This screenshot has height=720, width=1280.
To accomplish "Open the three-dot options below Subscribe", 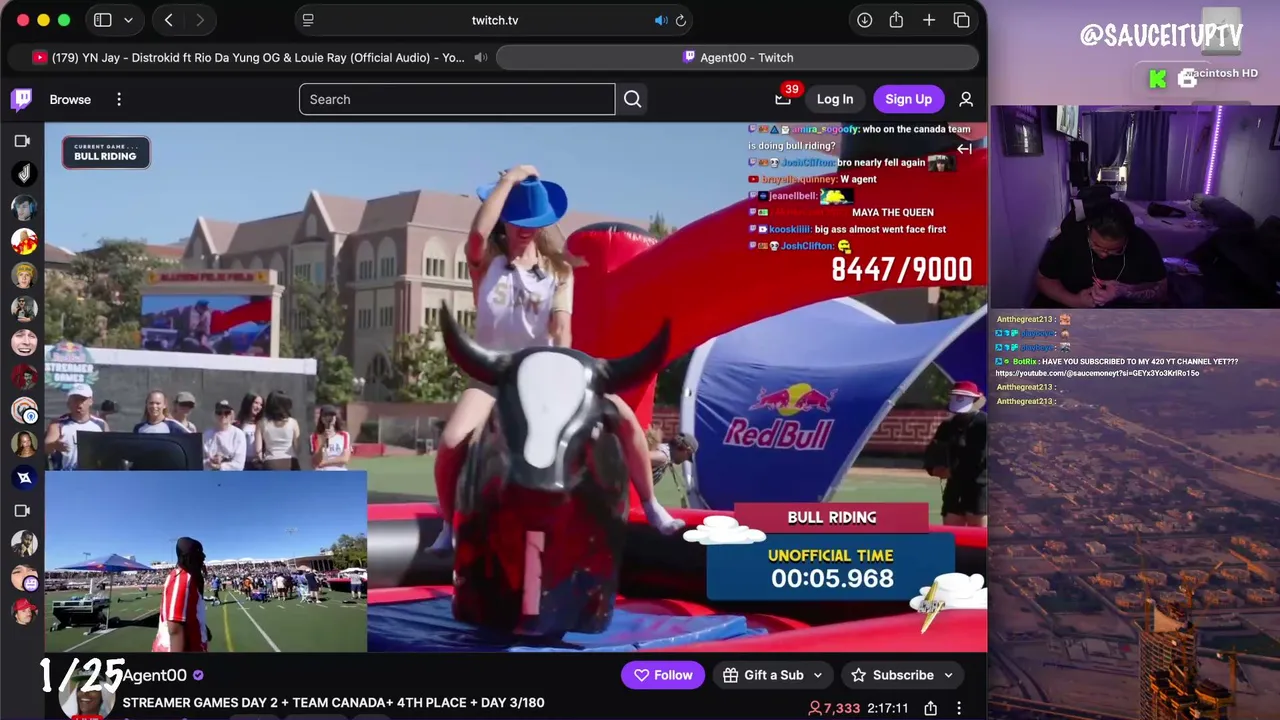I will click(959, 708).
